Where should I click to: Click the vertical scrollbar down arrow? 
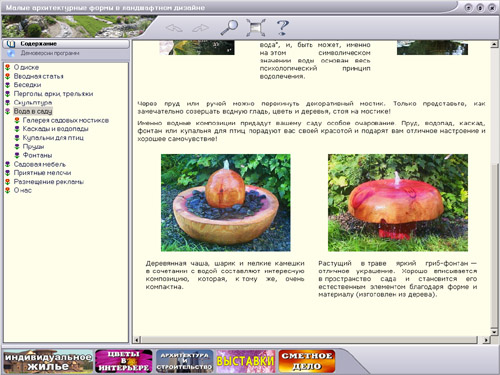click(494, 331)
